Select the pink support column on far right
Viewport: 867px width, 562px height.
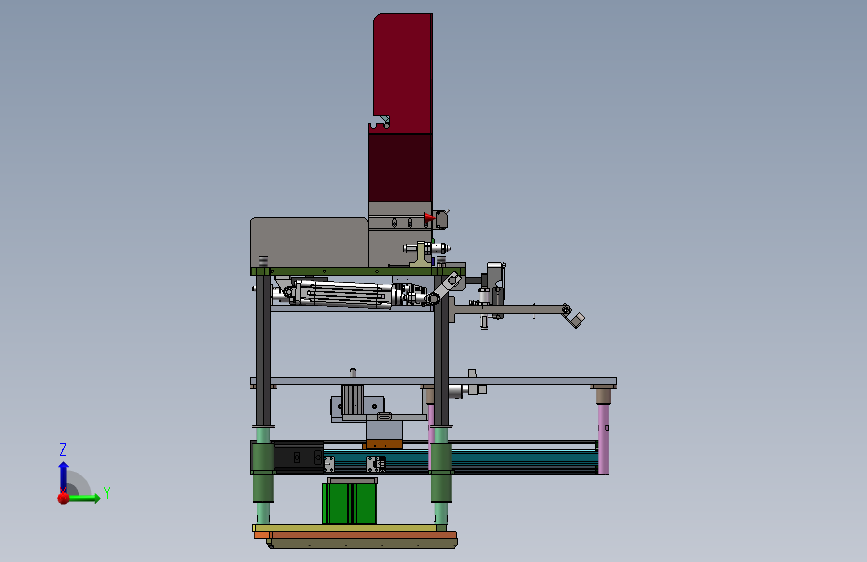(x=603, y=440)
